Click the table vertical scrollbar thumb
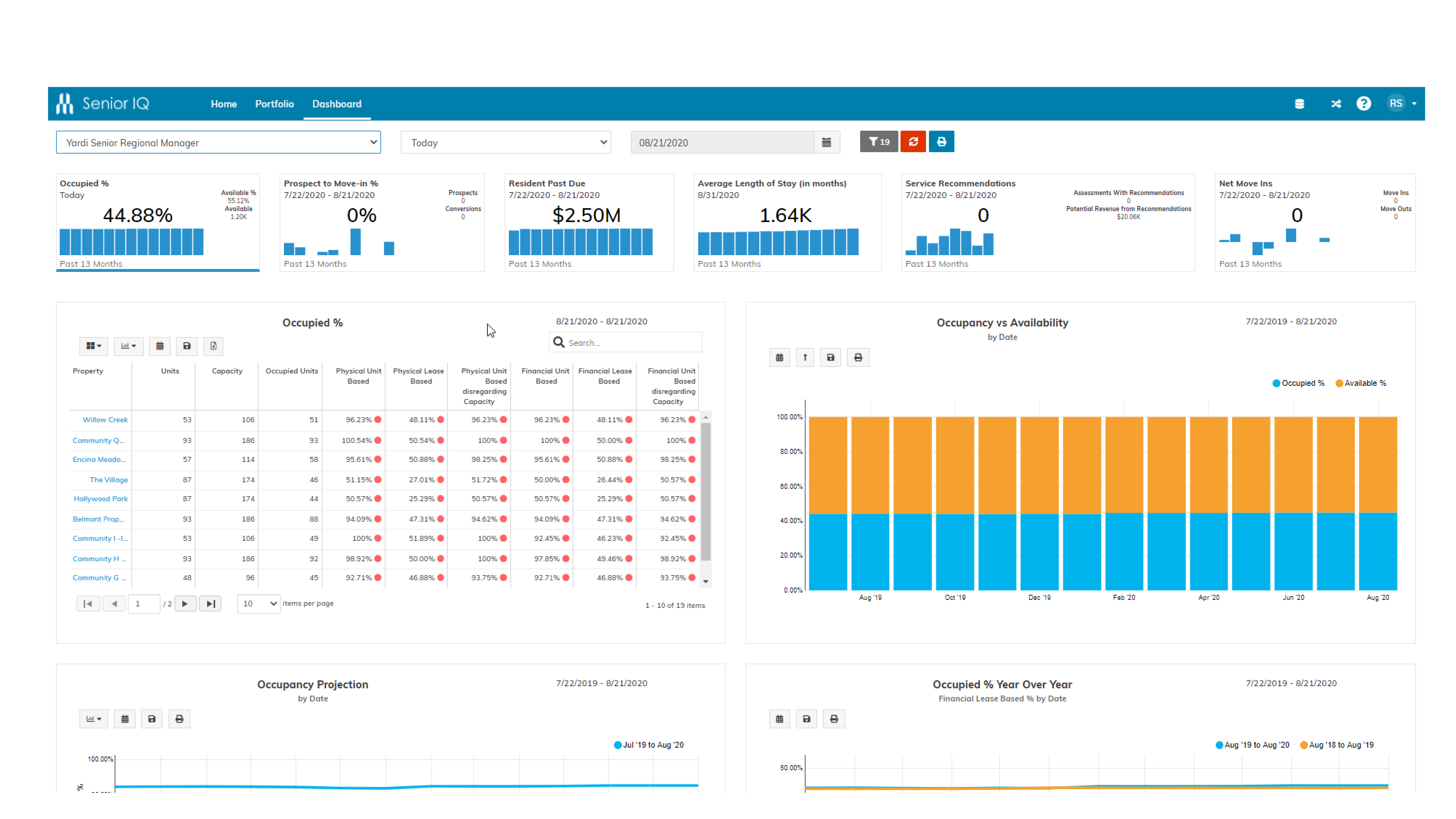 tap(705, 492)
